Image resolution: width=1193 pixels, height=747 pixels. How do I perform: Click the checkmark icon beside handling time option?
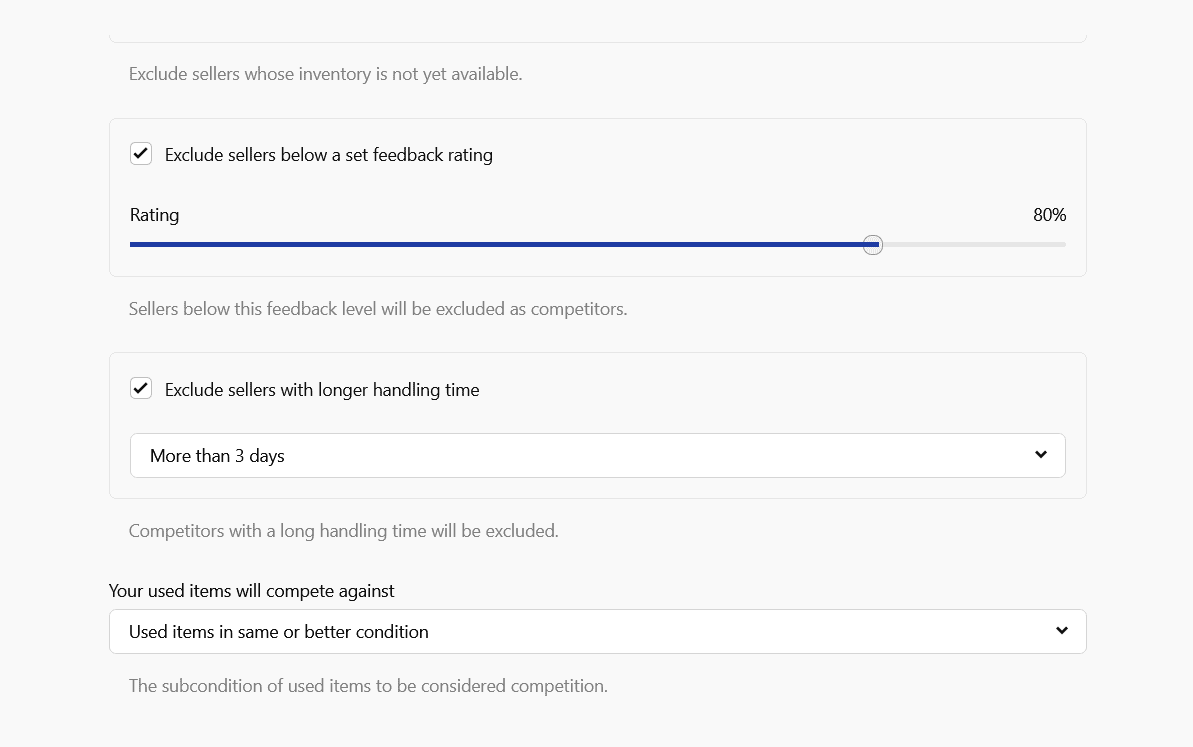(x=141, y=389)
